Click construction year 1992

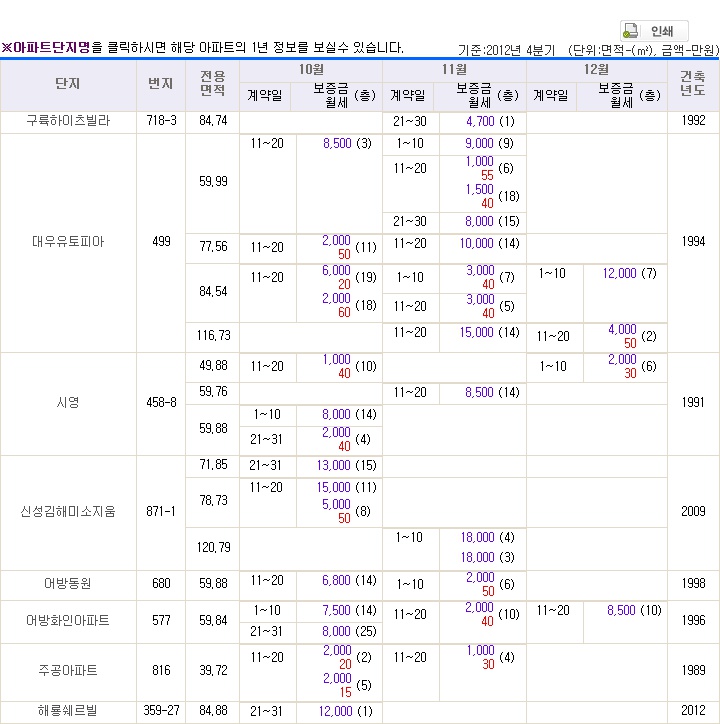pos(693,121)
